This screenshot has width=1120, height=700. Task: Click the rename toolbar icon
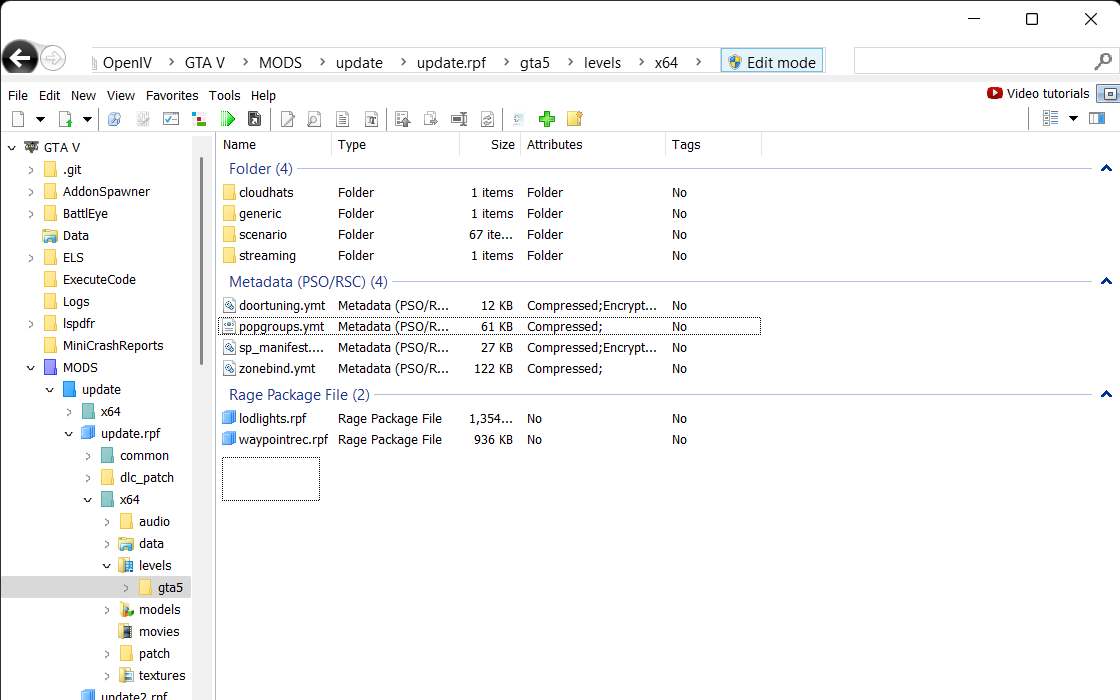pyautogui.click(x=459, y=119)
